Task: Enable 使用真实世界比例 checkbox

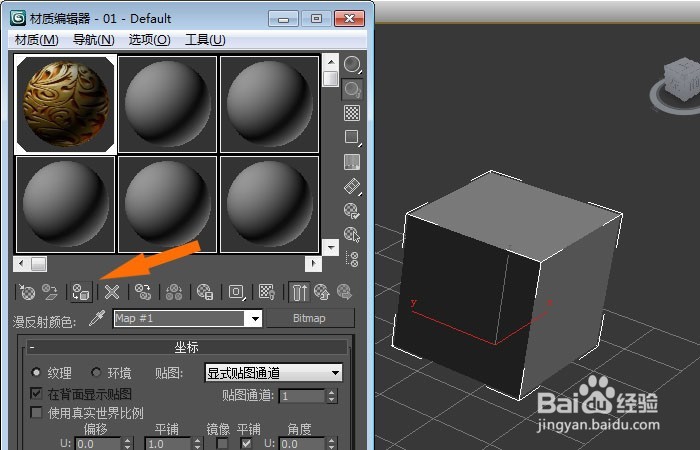Action: tap(36, 412)
